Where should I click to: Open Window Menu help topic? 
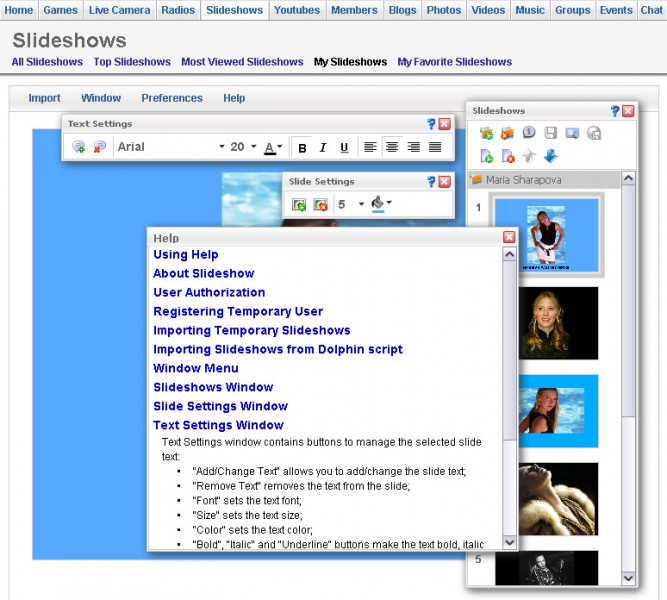click(x=195, y=368)
